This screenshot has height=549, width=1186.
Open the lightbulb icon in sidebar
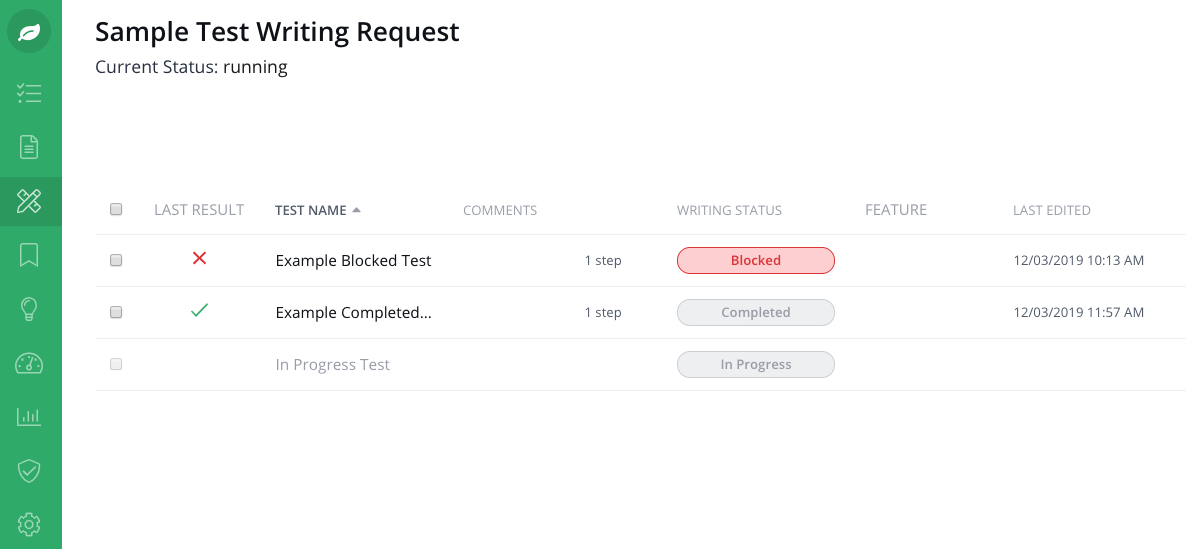[29, 309]
